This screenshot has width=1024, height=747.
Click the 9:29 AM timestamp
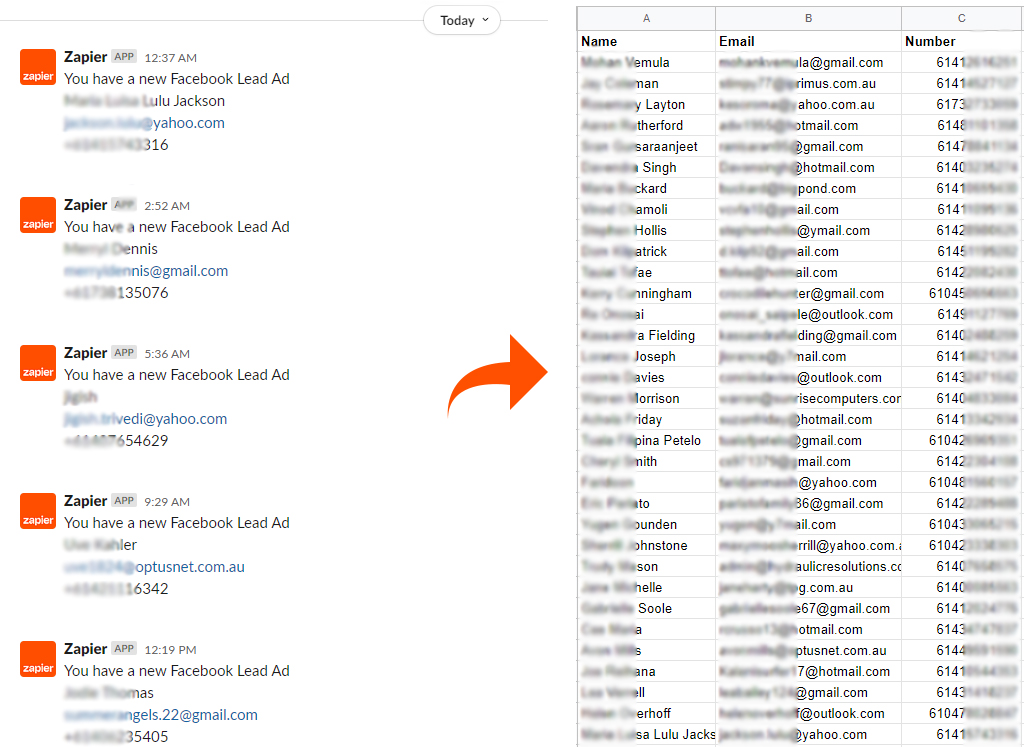[x=167, y=502]
